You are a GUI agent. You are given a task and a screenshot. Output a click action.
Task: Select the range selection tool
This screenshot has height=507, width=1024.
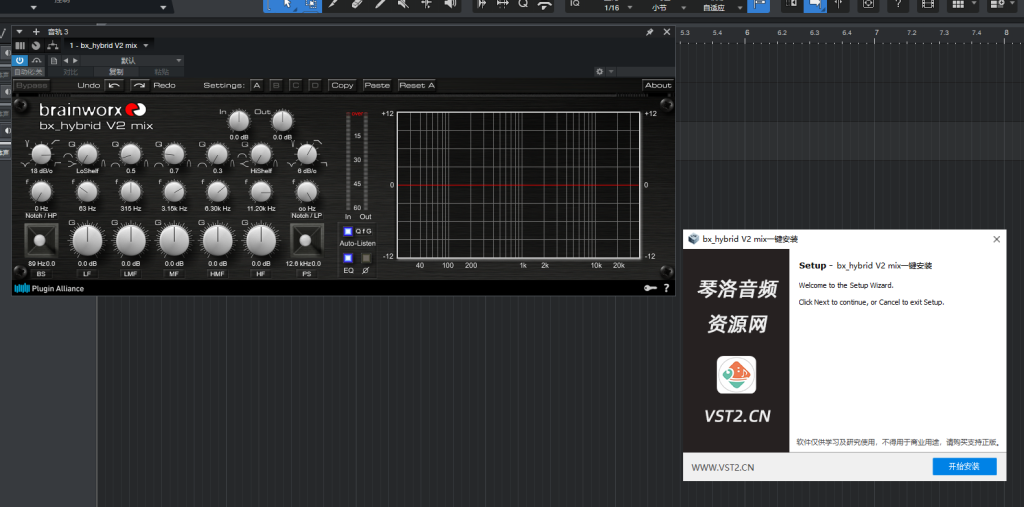click(312, 4)
